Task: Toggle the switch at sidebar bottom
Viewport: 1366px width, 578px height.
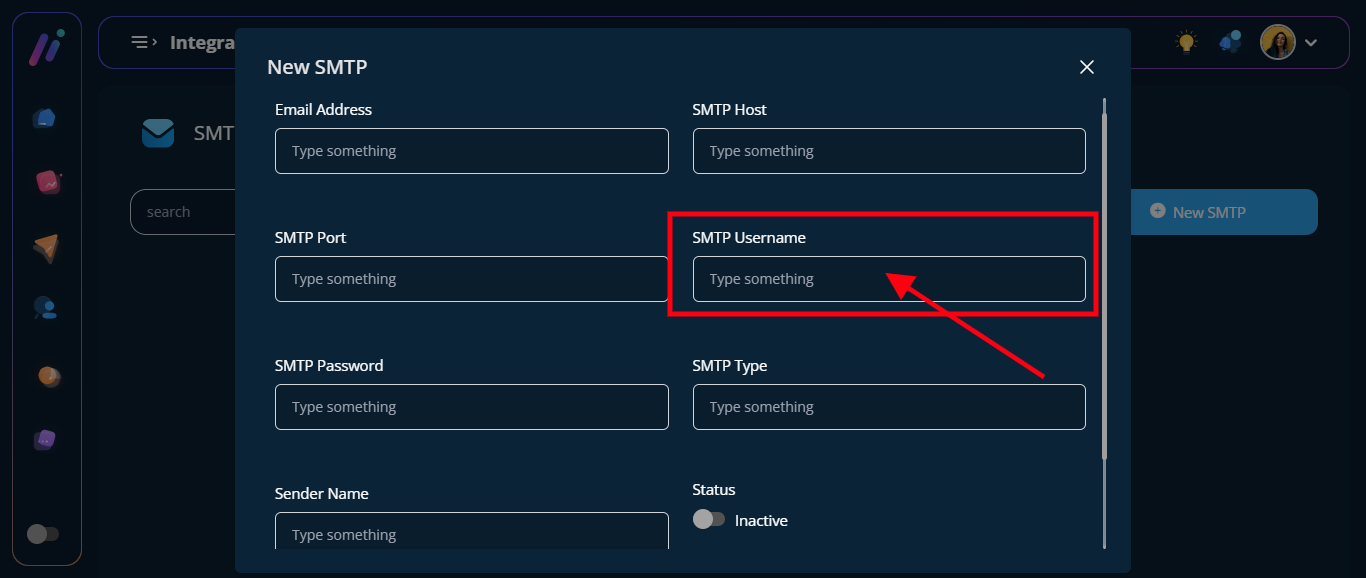Action: [x=42, y=534]
